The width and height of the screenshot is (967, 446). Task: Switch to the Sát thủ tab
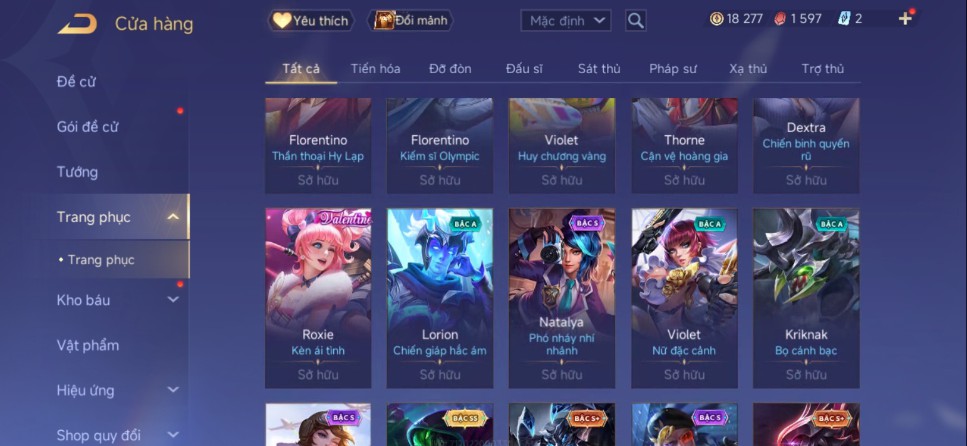click(599, 68)
